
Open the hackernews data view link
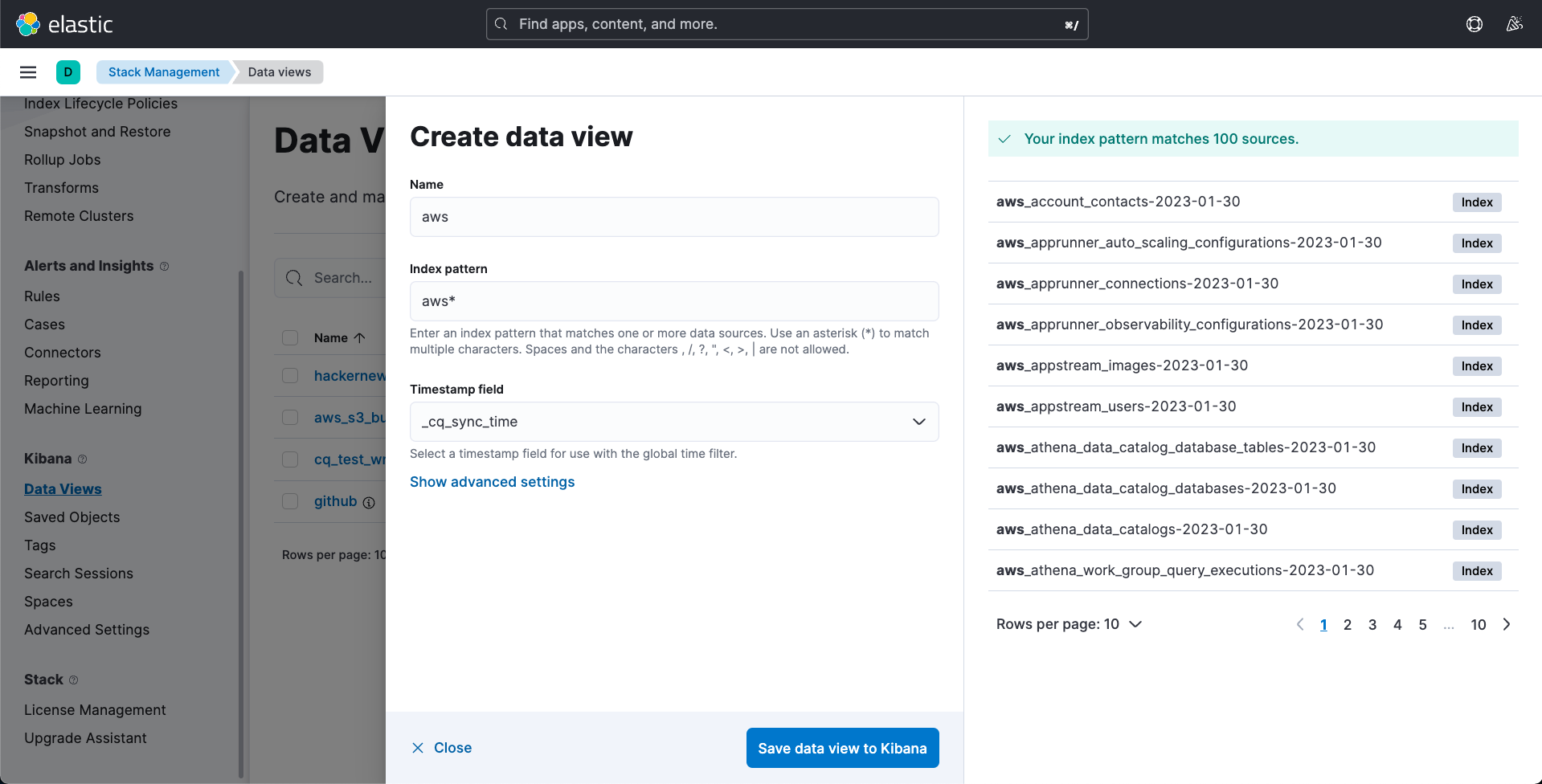(350, 376)
